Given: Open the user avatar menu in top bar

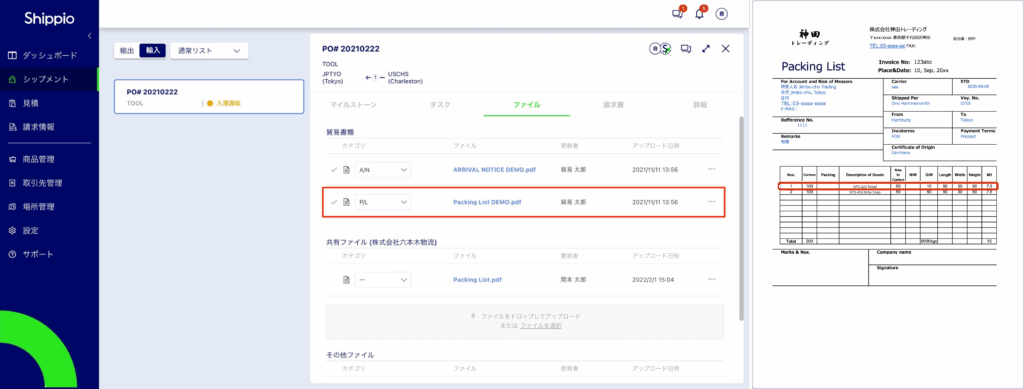Looking at the screenshot, I should 722,14.
